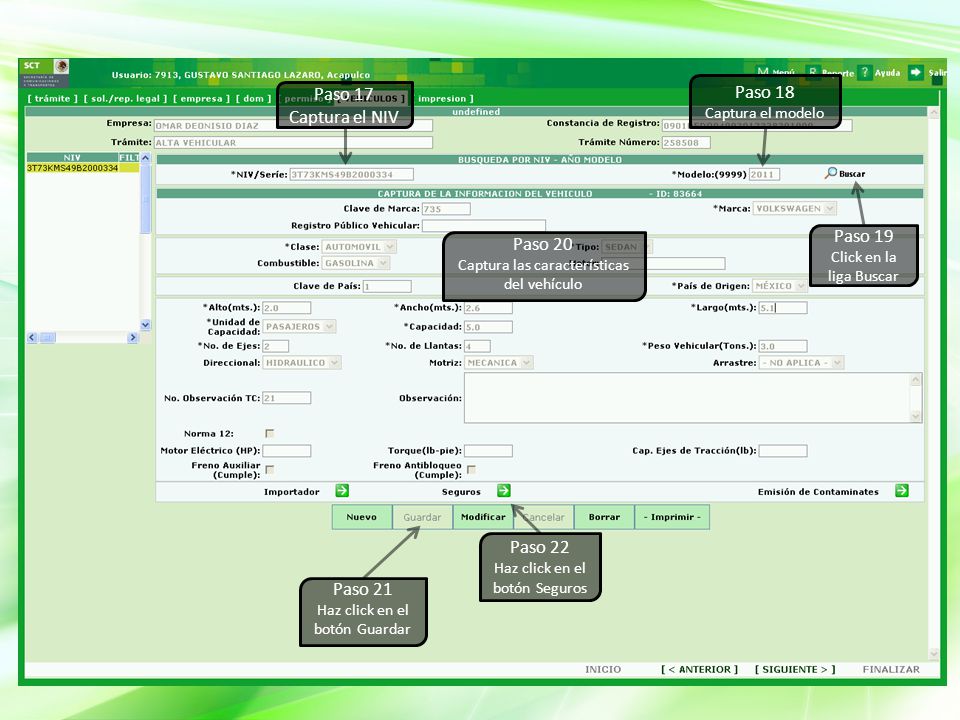Screen dimensions: 960x720
Task: Click the NIV/Serie input field
Action: click(x=351, y=174)
